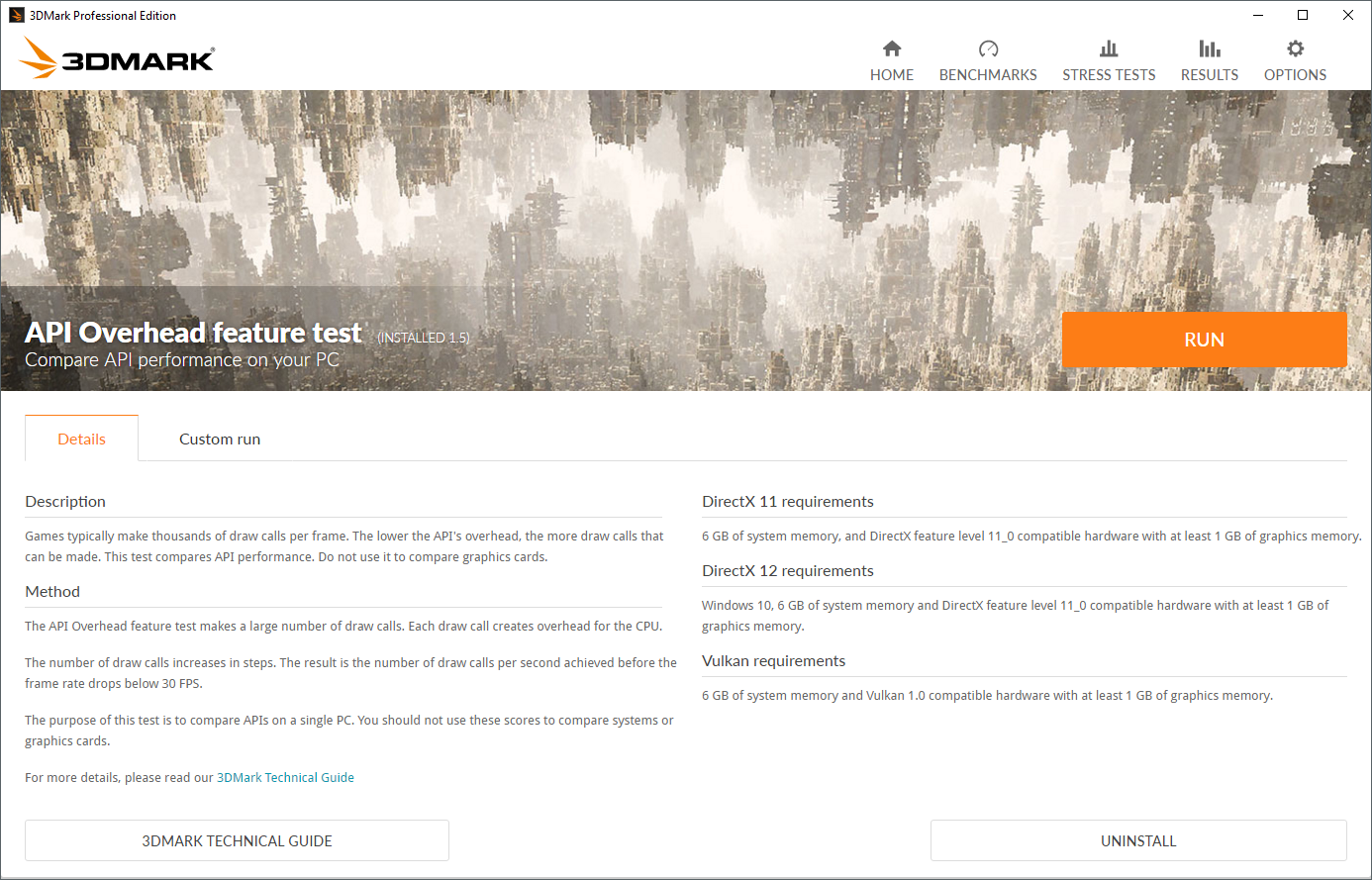1372x880 pixels.
Task: Open the Options gear icon
Action: [1295, 49]
